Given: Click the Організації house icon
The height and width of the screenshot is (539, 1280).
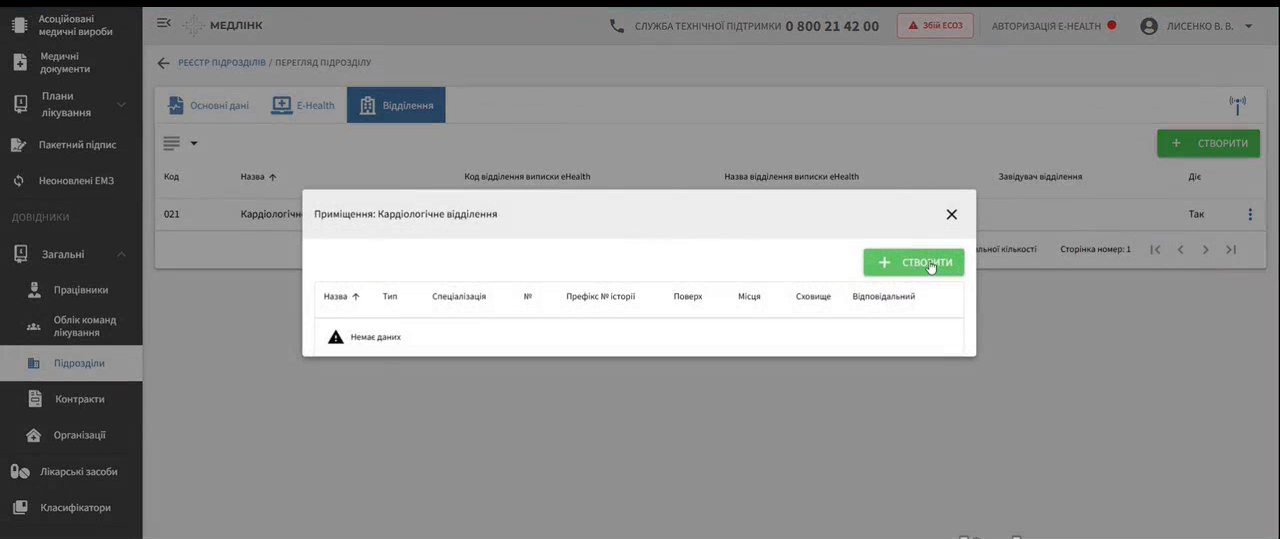Looking at the screenshot, I should pos(34,435).
